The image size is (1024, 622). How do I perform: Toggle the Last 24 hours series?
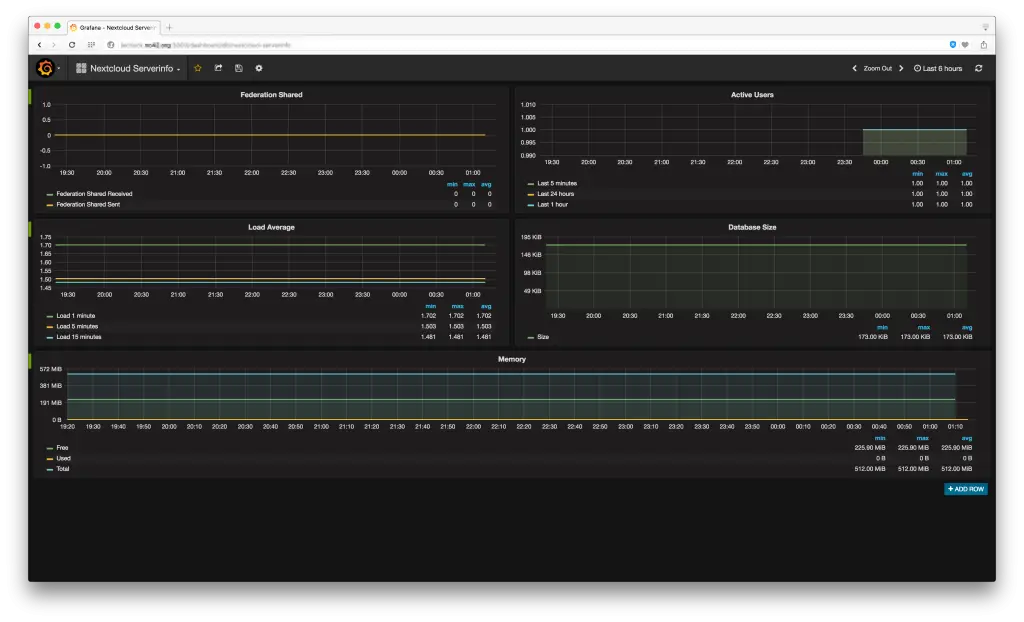click(557, 194)
